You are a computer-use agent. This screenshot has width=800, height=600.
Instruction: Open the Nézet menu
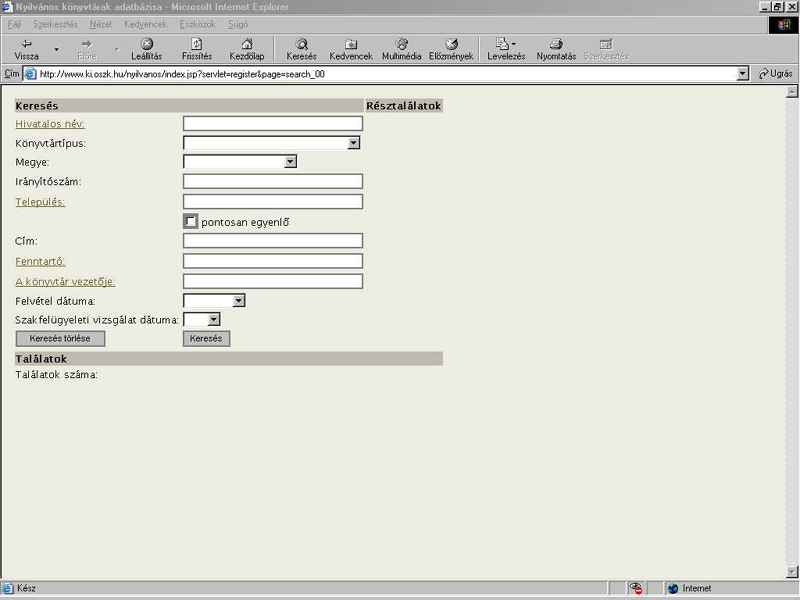click(101, 24)
